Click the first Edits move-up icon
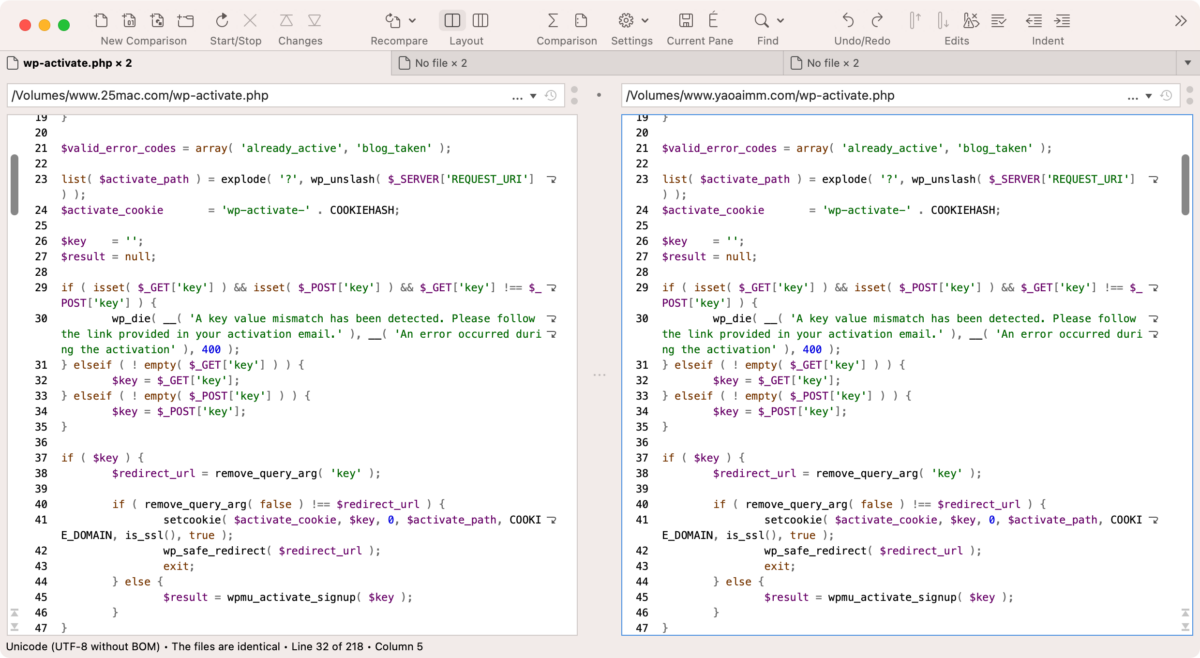The width and height of the screenshot is (1200, 658). pyautogui.click(x=914, y=20)
